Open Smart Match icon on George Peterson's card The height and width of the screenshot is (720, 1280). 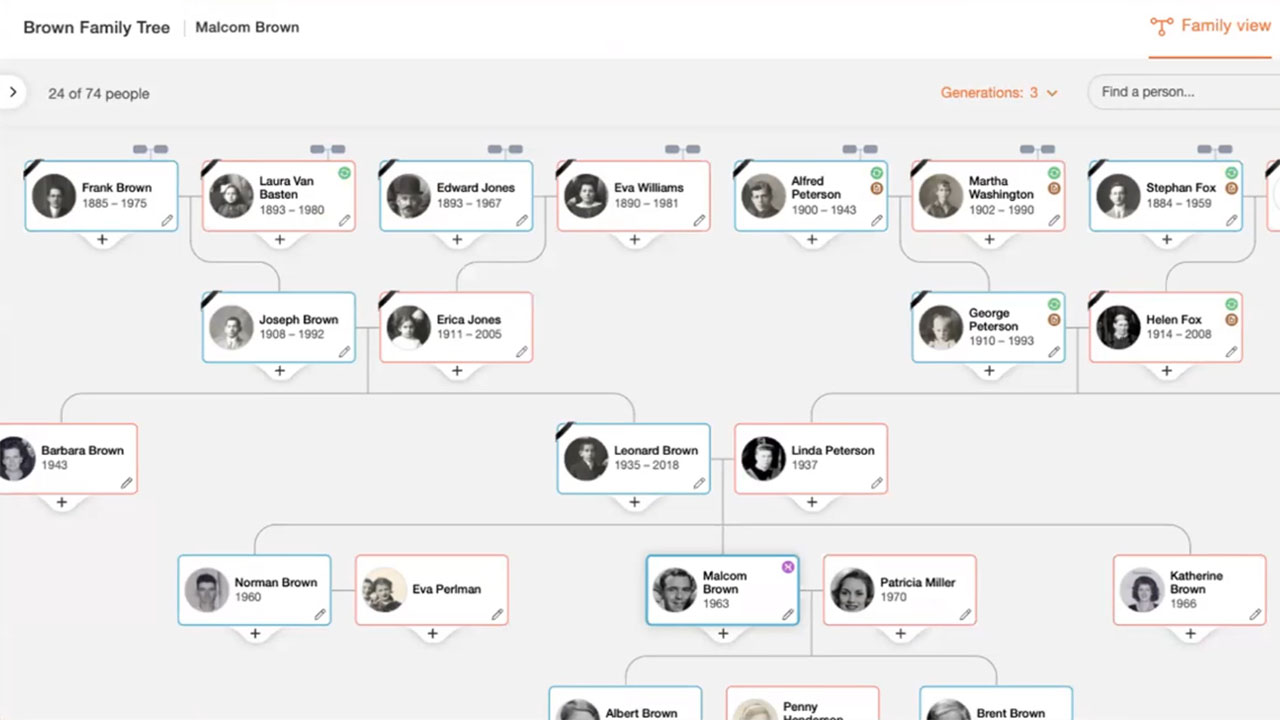pyautogui.click(x=1053, y=304)
